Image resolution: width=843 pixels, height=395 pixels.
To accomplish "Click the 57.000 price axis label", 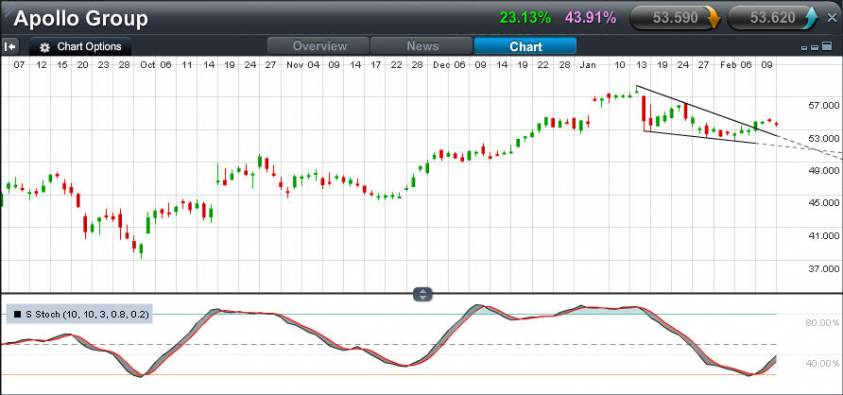I will click(824, 105).
